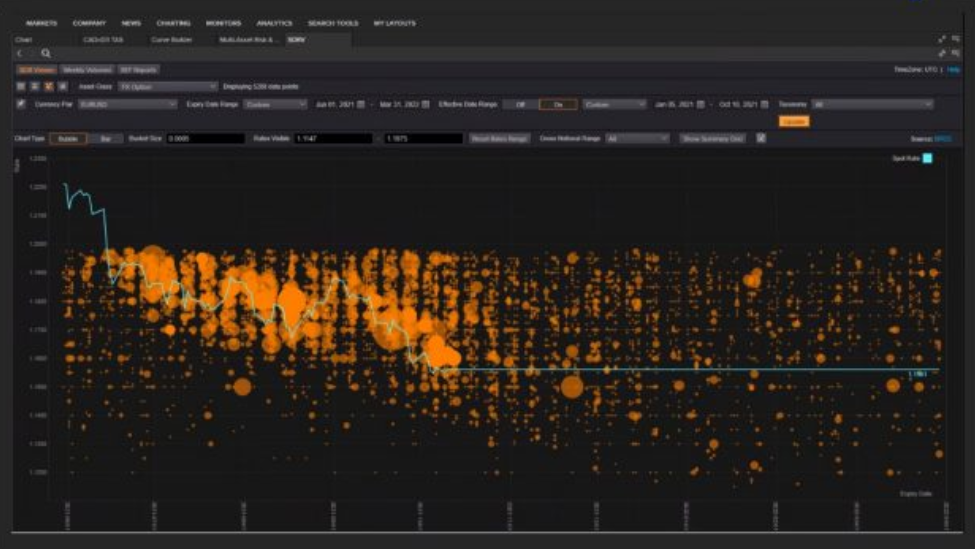Screen dimensions: 975x549
Task: Expand the Gross Notional Range dropdown
Action: pos(637,139)
